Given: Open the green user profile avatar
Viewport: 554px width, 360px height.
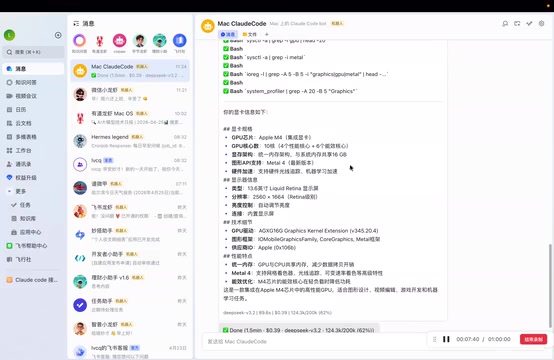Looking at the screenshot, I should pyautogui.click(x=10, y=35).
